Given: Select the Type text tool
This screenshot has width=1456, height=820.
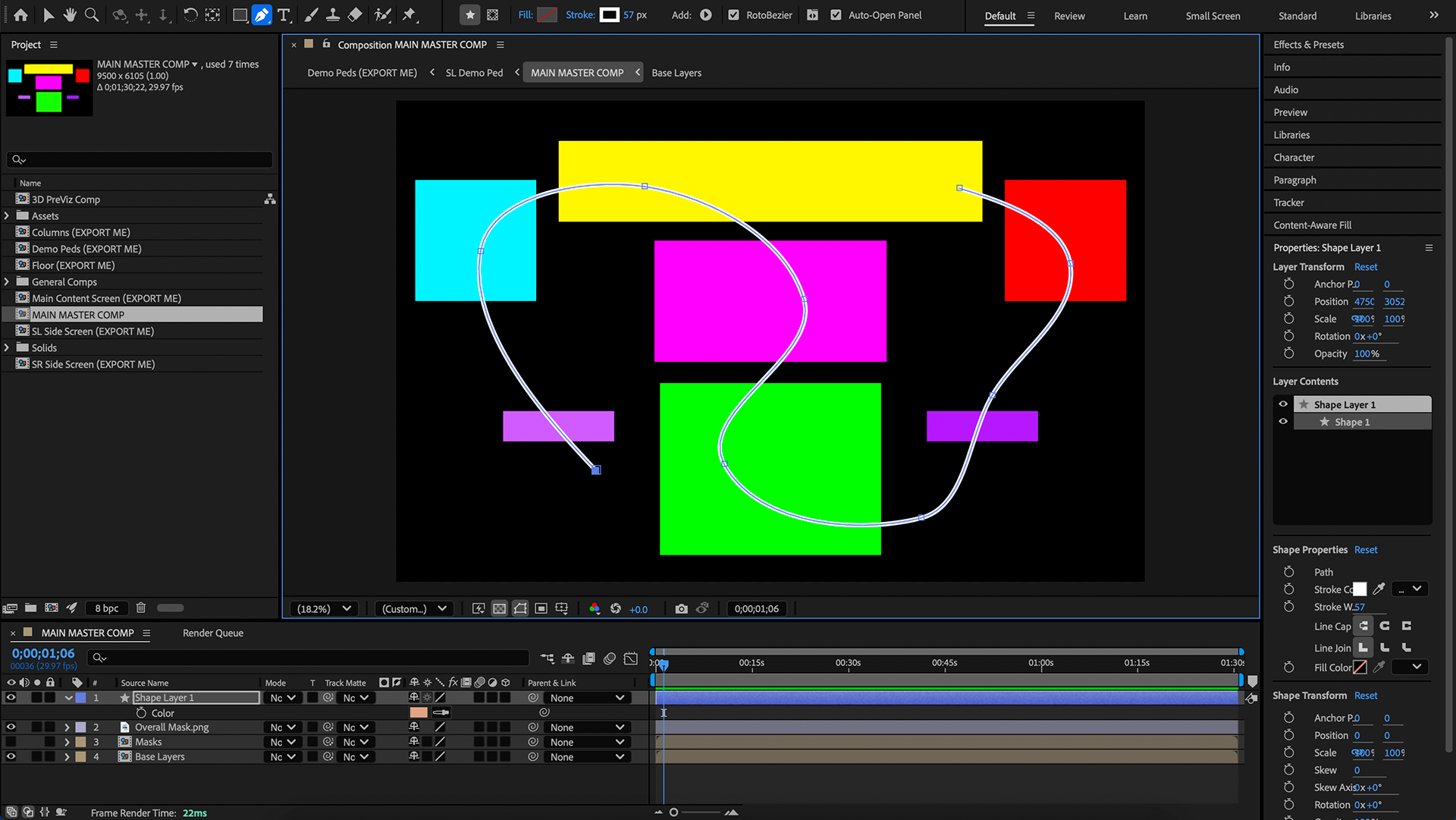Looking at the screenshot, I should (284, 14).
